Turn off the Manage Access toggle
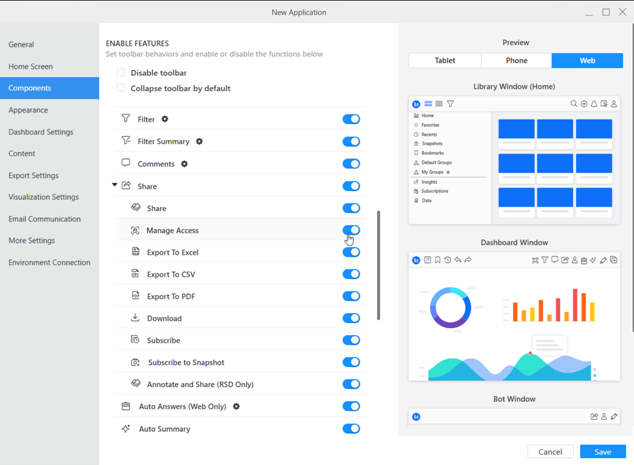The image size is (634, 465). coord(351,230)
